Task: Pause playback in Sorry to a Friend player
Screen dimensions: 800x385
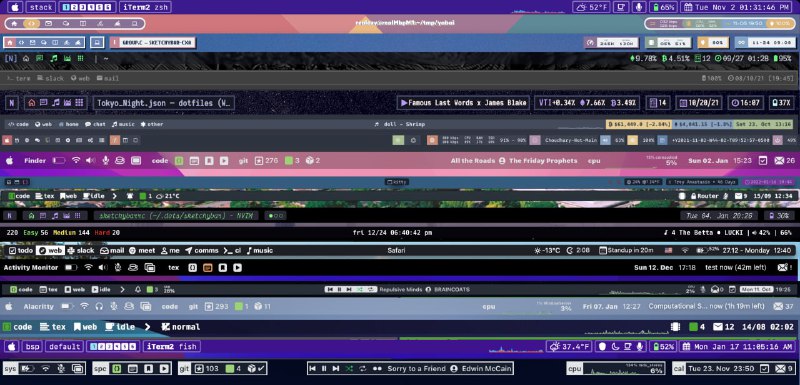Action: click(324, 368)
